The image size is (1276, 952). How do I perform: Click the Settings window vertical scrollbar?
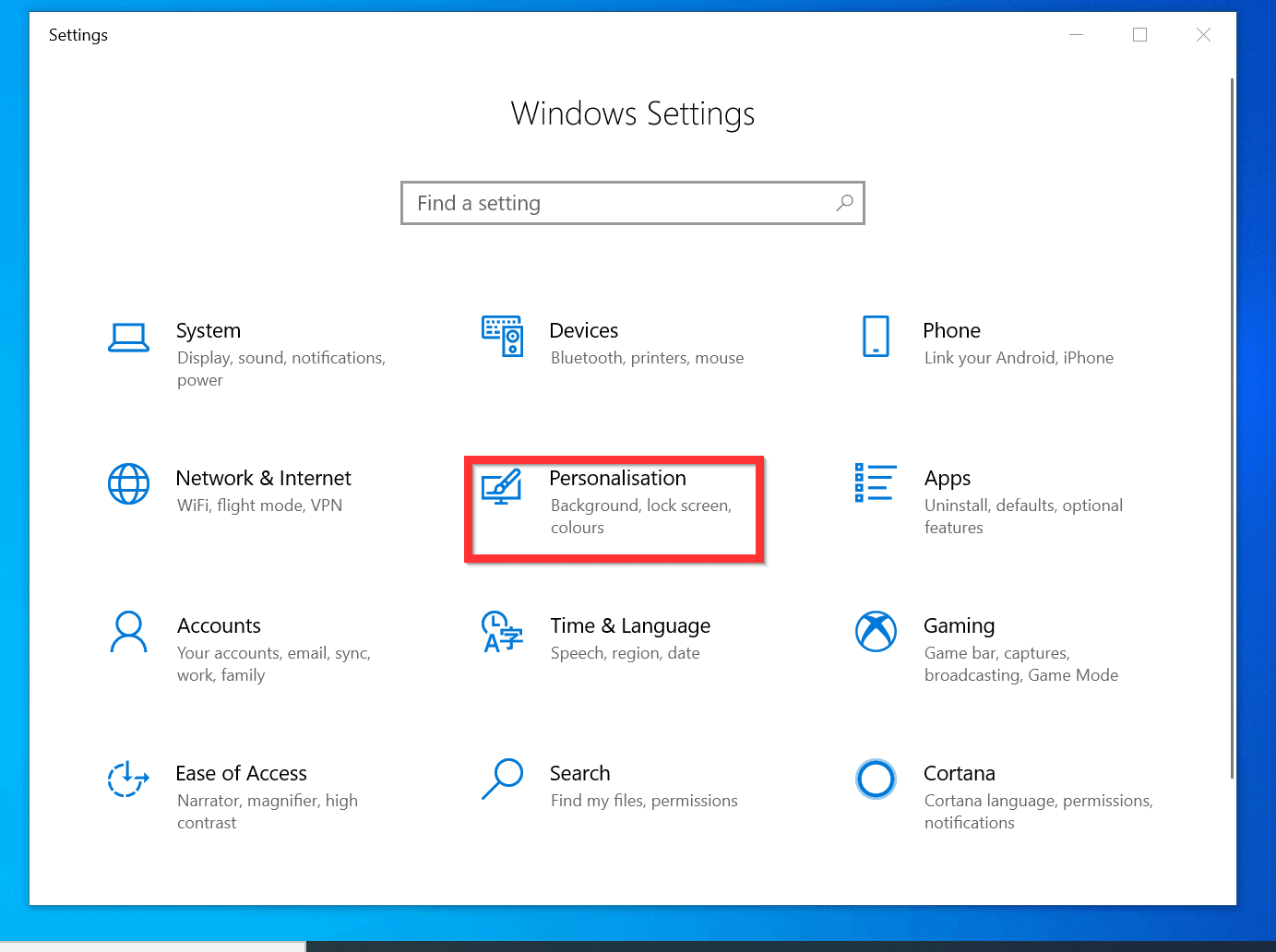click(1232, 429)
